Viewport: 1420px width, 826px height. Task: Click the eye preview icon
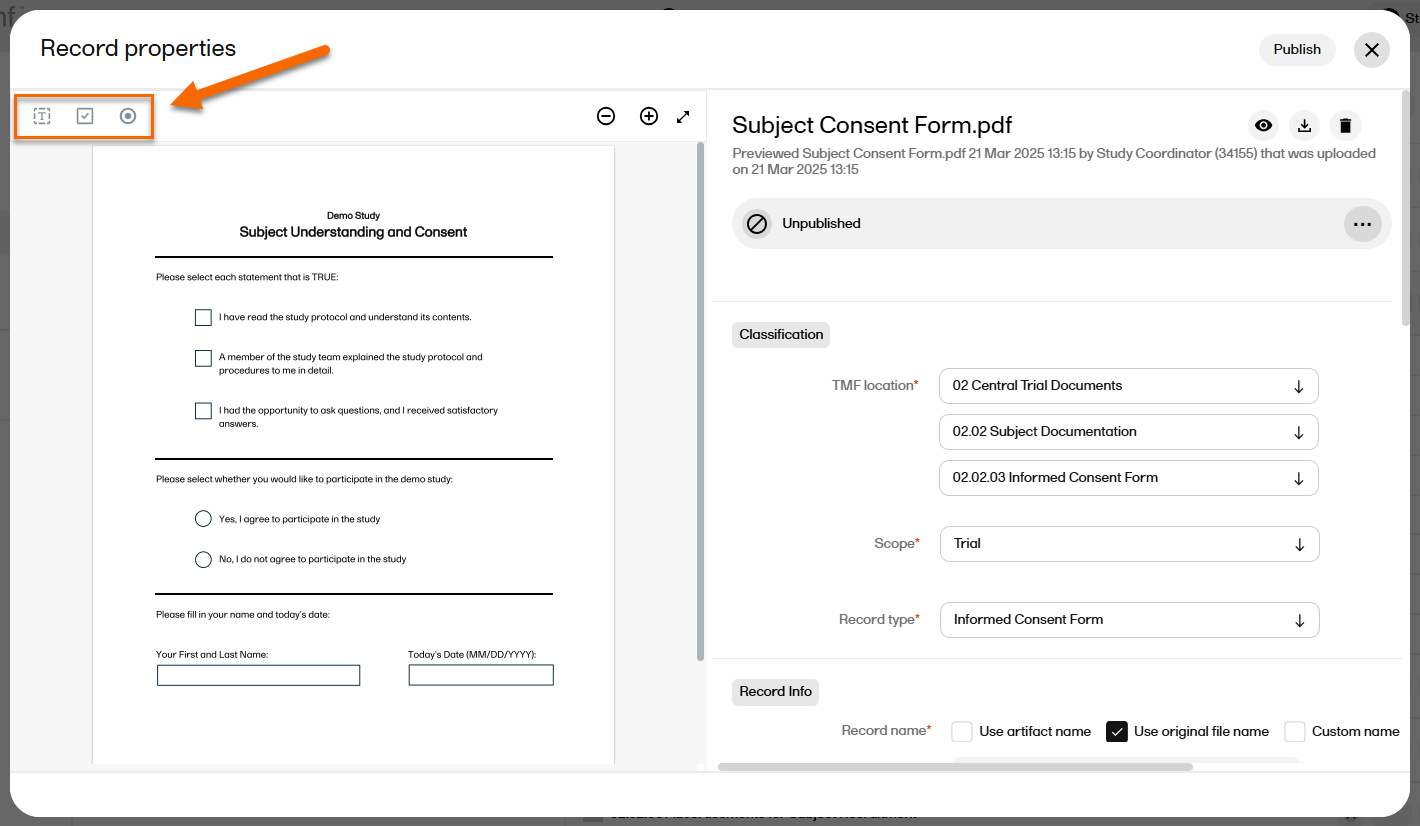1264,125
